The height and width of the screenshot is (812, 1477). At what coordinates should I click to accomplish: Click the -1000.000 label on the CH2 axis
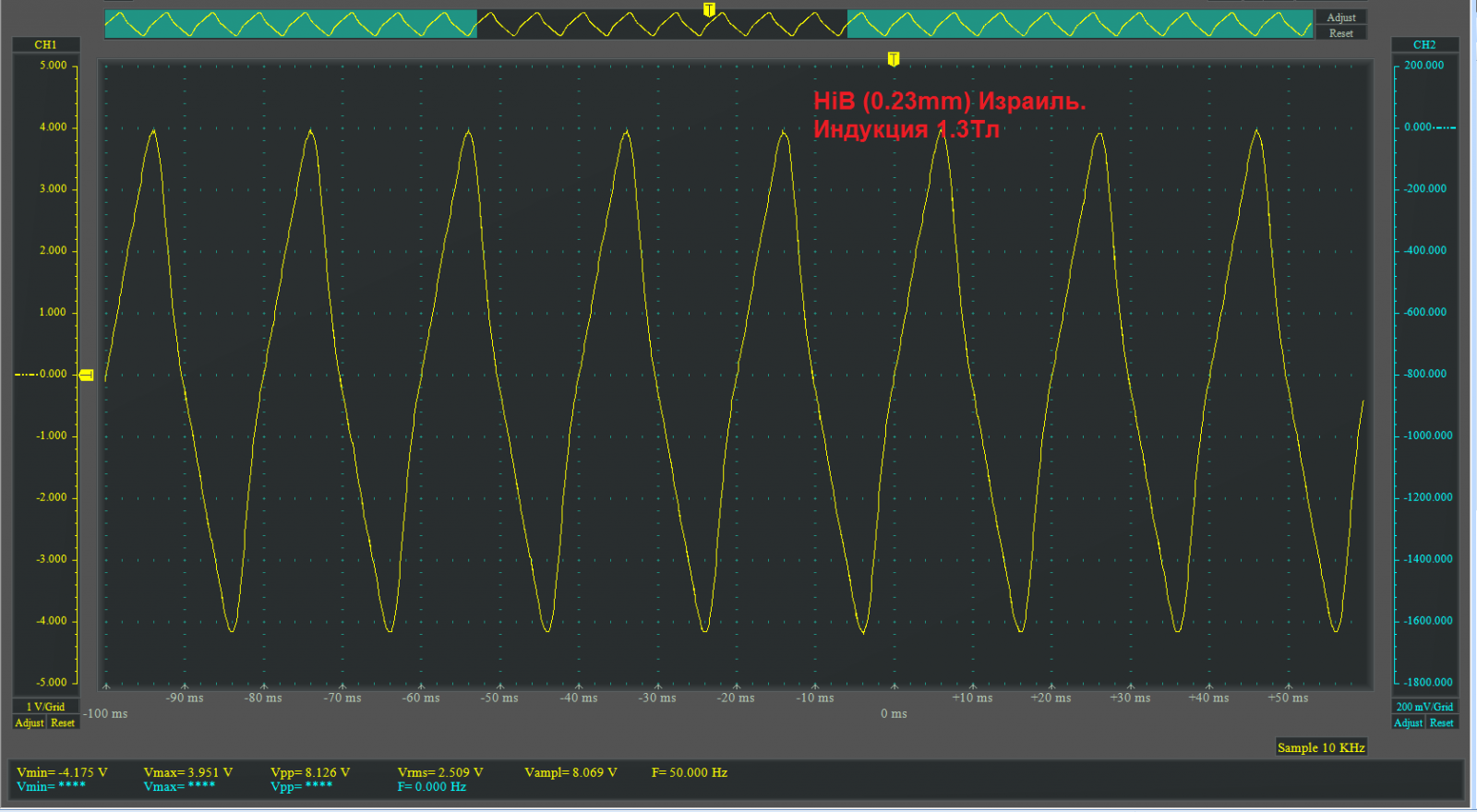click(x=1428, y=436)
